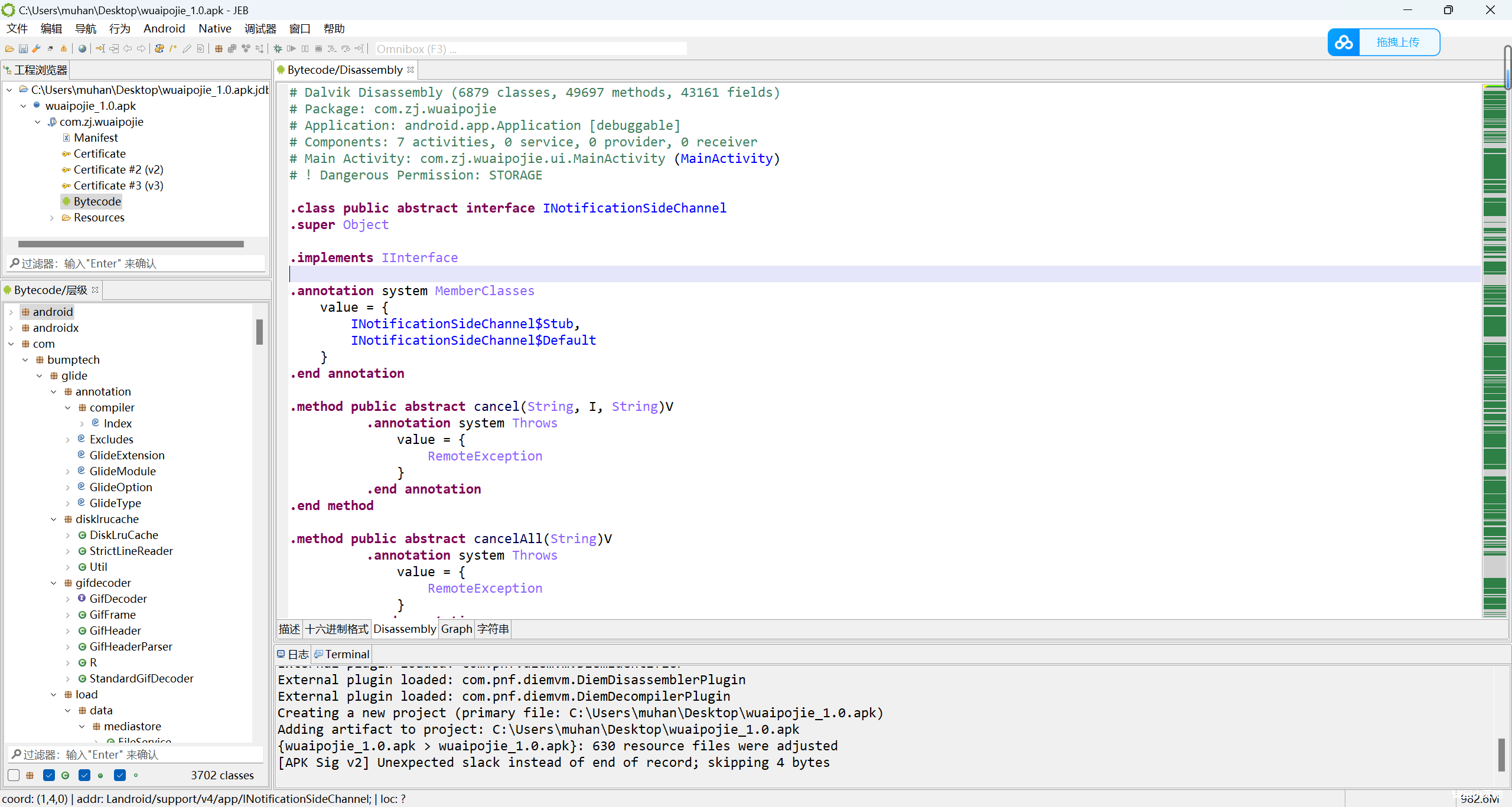Screen dimensions: 1512x807
Task: Click the green bug debugger icon
Action: (278, 49)
